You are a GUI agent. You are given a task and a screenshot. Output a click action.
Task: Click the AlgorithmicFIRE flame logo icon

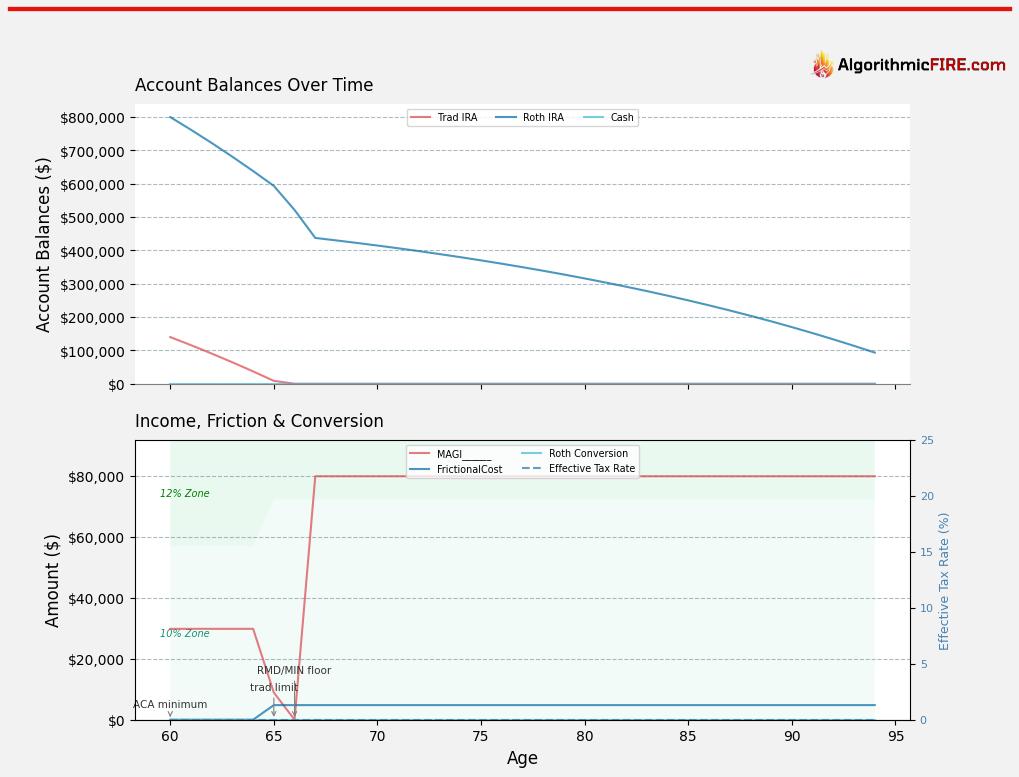822,65
